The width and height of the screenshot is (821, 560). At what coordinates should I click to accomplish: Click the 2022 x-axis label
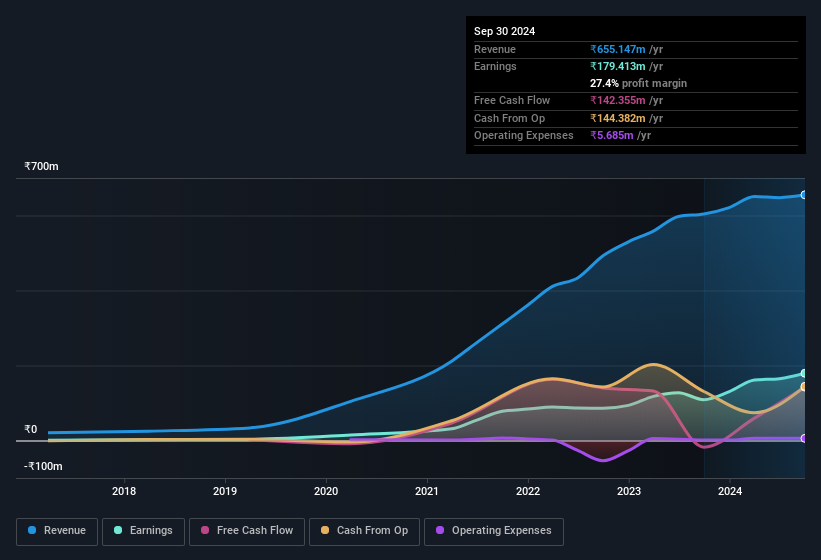[528, 491]
